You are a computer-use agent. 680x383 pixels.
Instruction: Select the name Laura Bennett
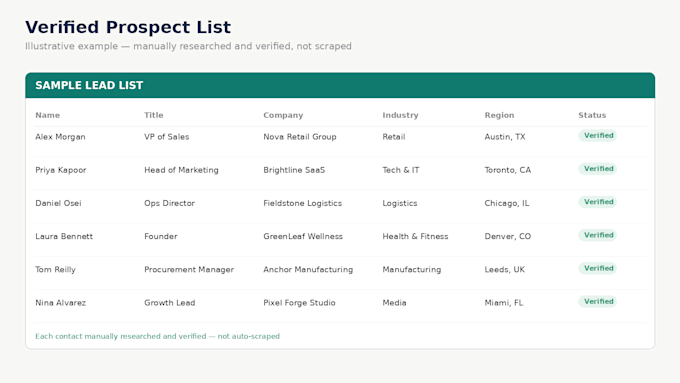pyautogui.click(x=64, y=236)
